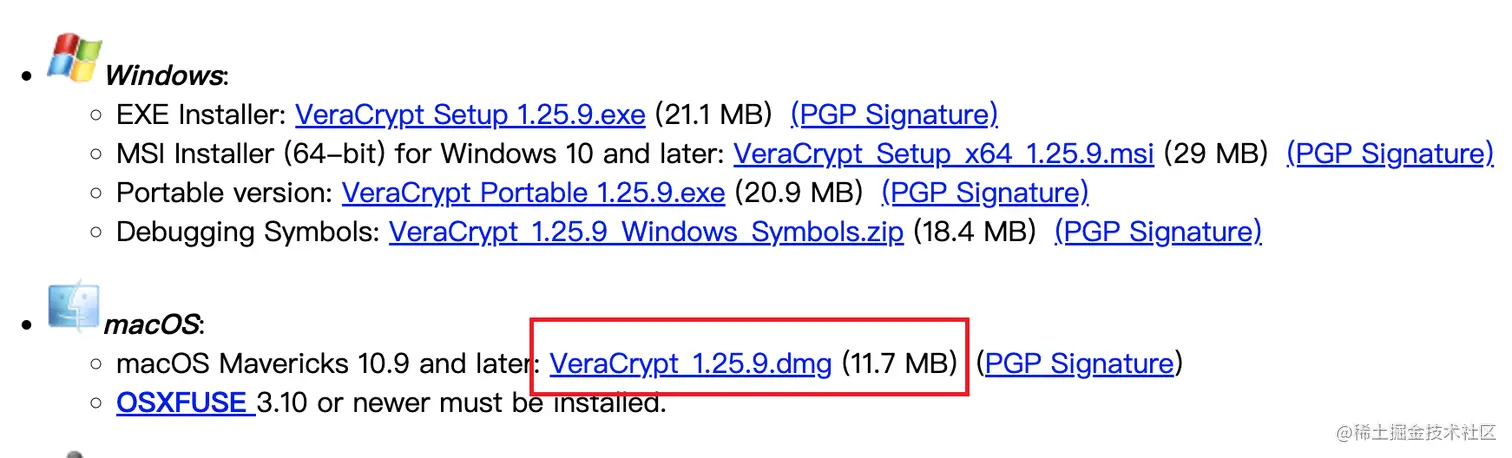
Task: Click the Windows logo icon
Action: click(75, 58)
